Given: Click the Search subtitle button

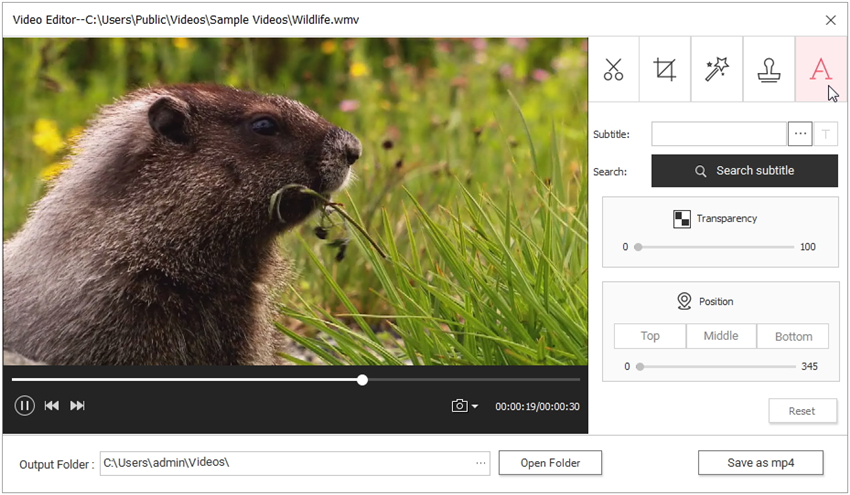Looking at the screenshot, I should [745, 171].
